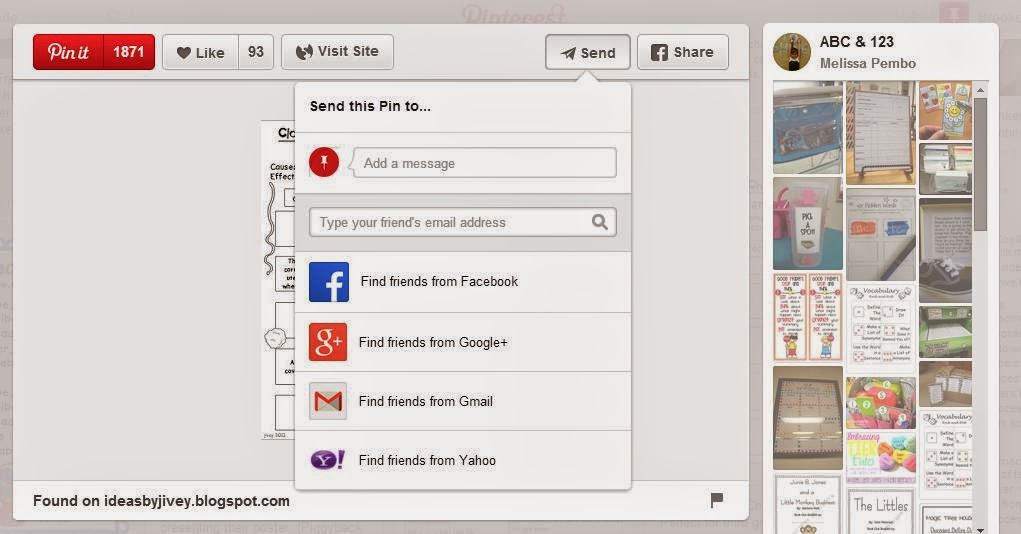
Task: Click the Gmail envelope icon
Action: coord(328,401)
